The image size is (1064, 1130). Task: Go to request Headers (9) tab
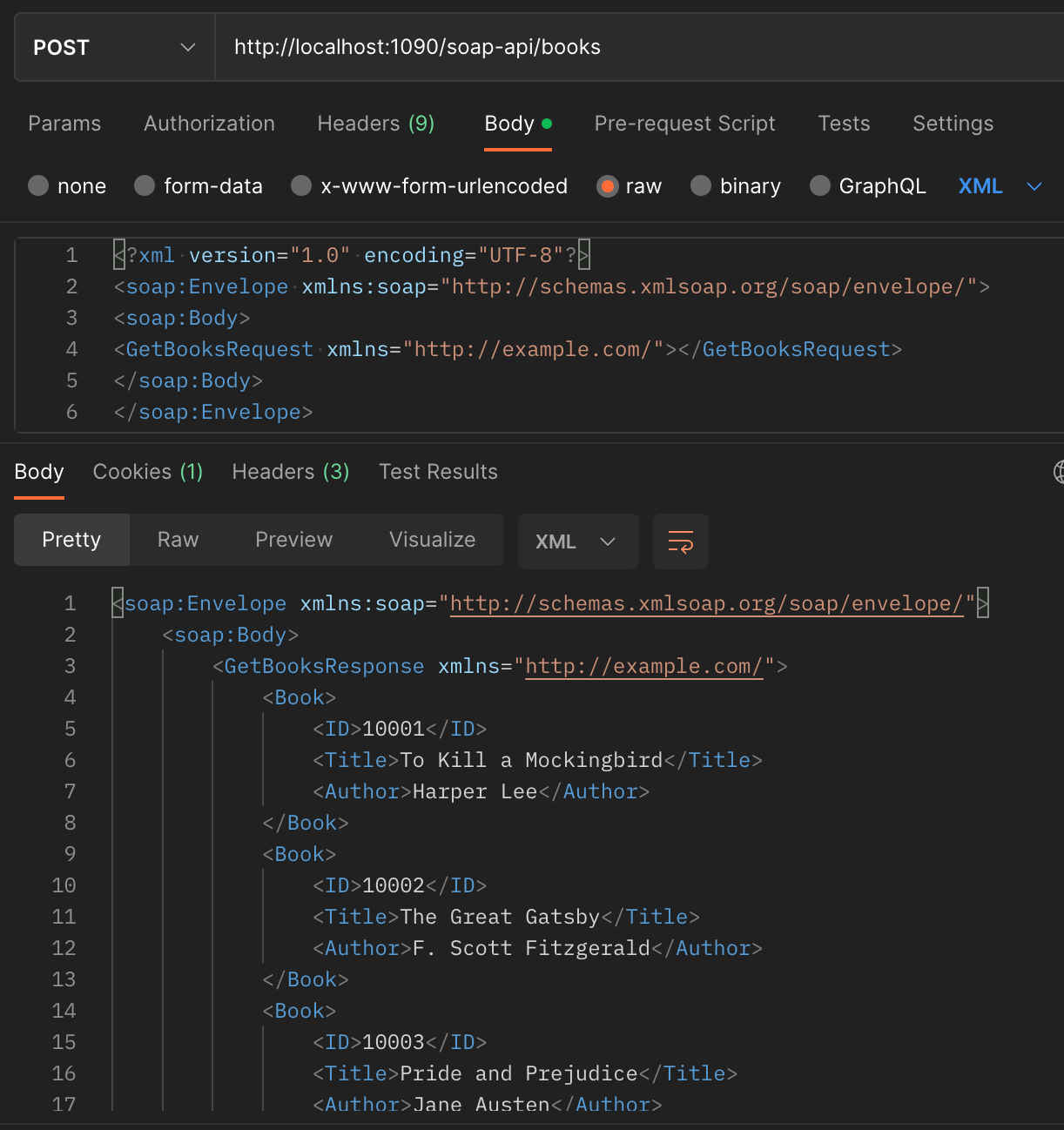coord(375,124)
